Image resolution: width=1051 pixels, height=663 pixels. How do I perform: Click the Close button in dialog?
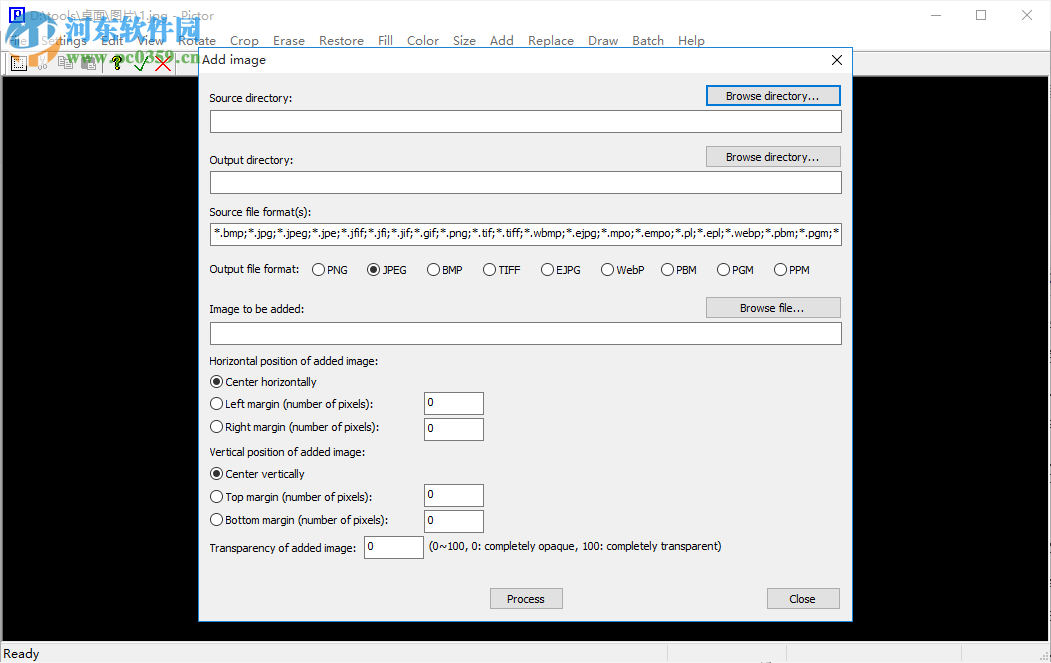(803, 599)
